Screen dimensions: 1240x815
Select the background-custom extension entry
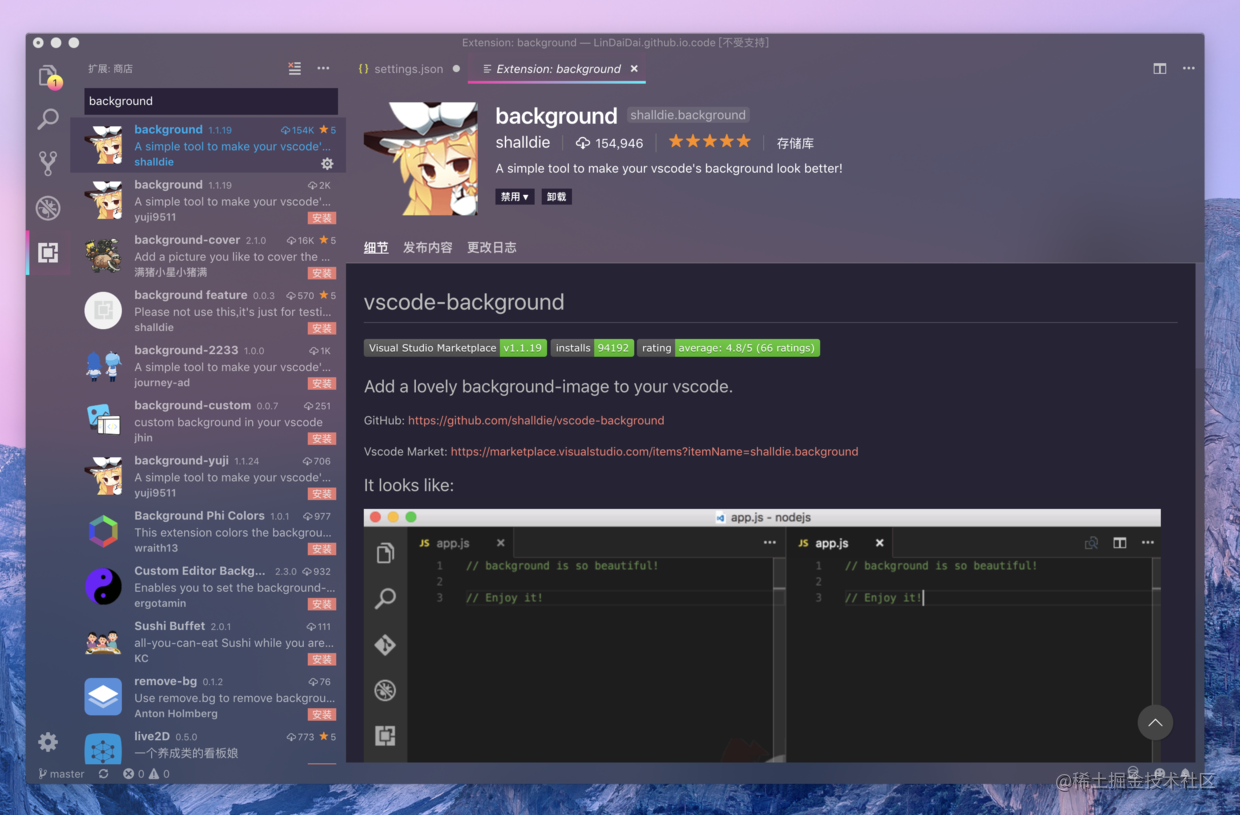[x=208, y=421]
